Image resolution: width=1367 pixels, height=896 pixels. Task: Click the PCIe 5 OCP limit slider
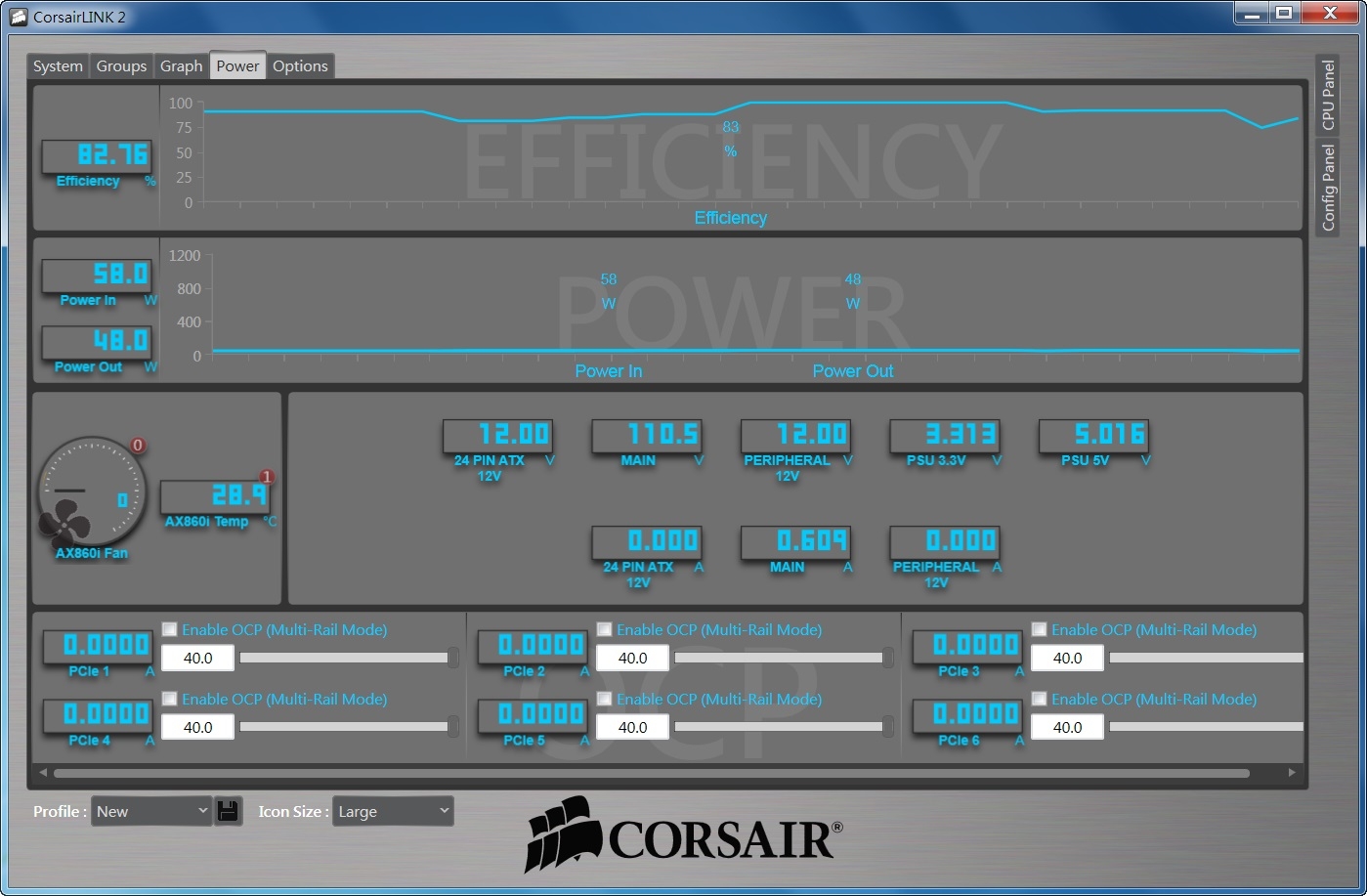(784, 727)
